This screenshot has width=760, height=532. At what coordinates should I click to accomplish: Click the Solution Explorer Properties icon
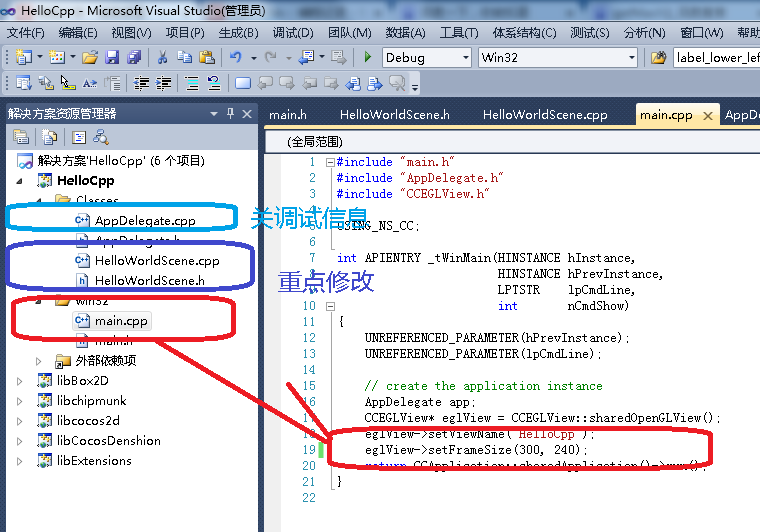point(21,137)
